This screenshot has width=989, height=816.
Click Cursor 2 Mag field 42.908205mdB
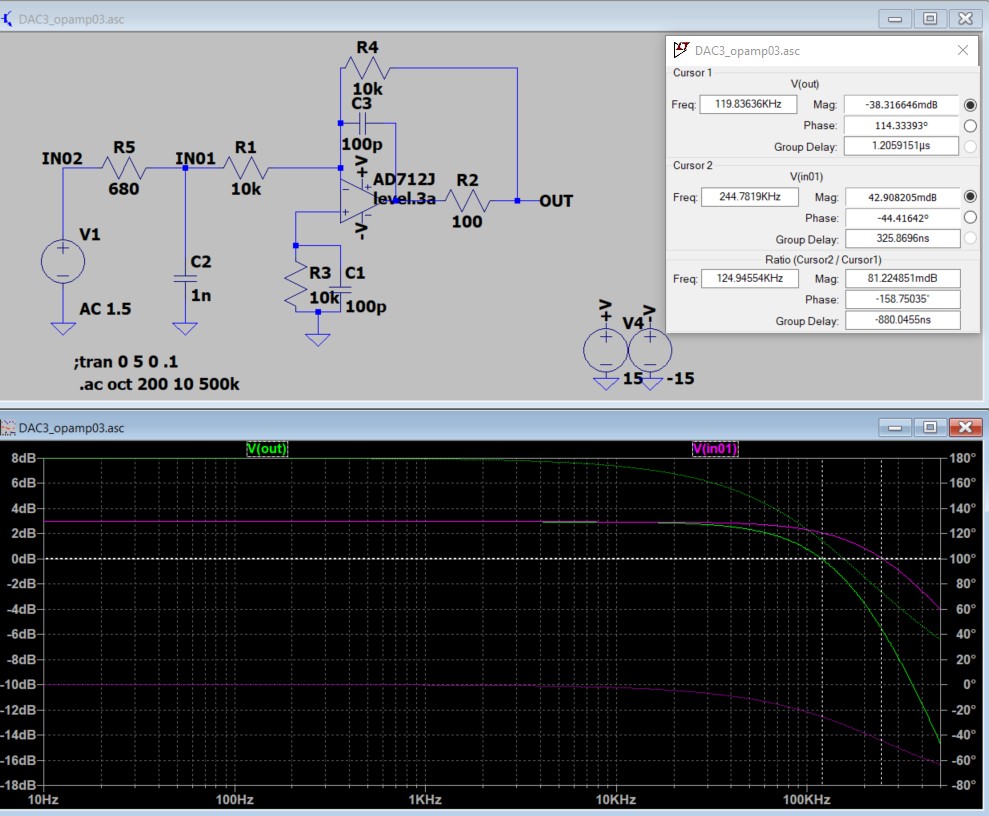click(903, 197)
